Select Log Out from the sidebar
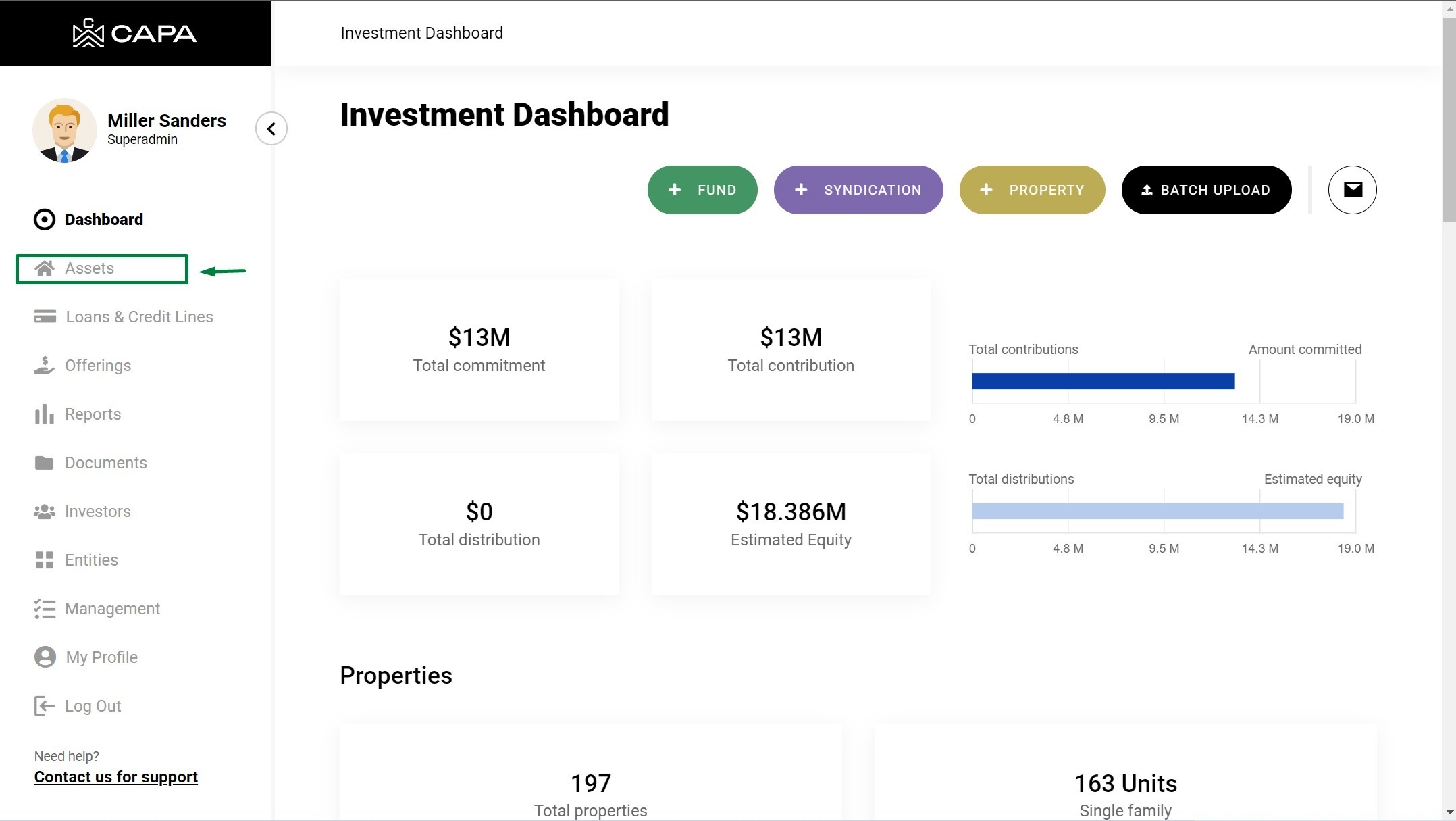The height and width of the screenshot is (821, 1456). click(x=93, y=706)
